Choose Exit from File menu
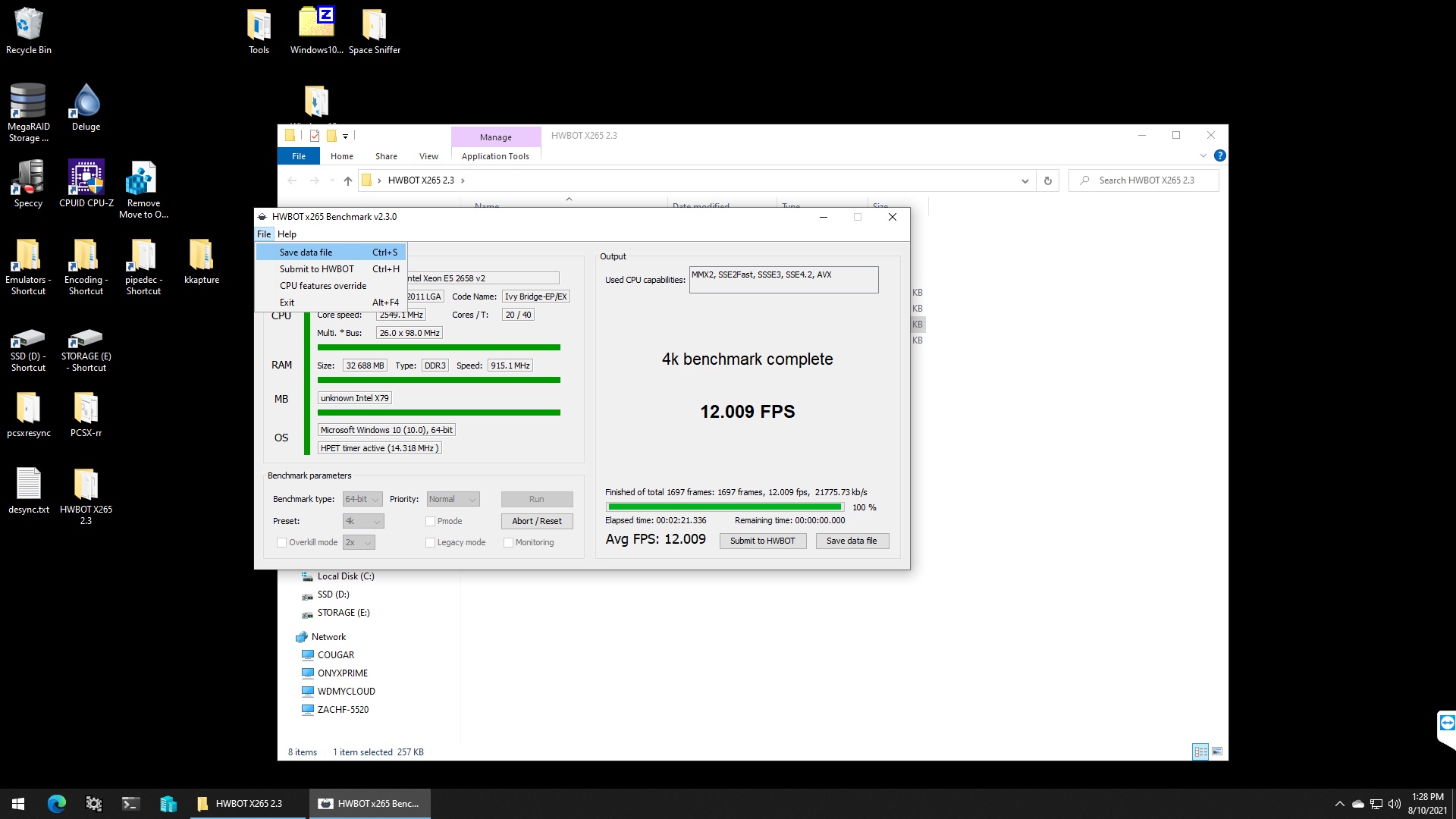The height and width of the screenshot is (819, 1456). point(331,303)
